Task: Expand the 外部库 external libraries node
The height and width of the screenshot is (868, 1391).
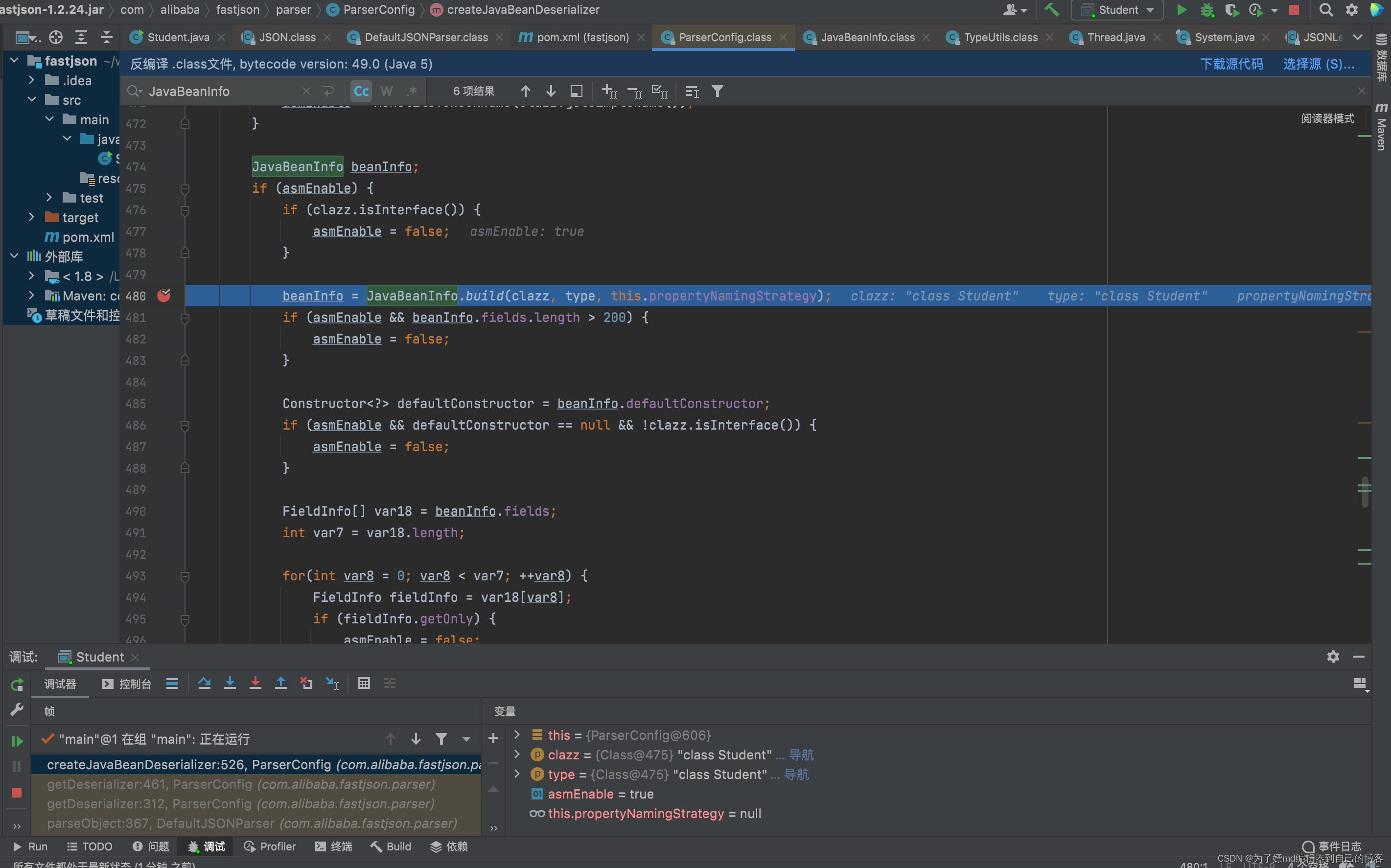Action: [14, 256]
